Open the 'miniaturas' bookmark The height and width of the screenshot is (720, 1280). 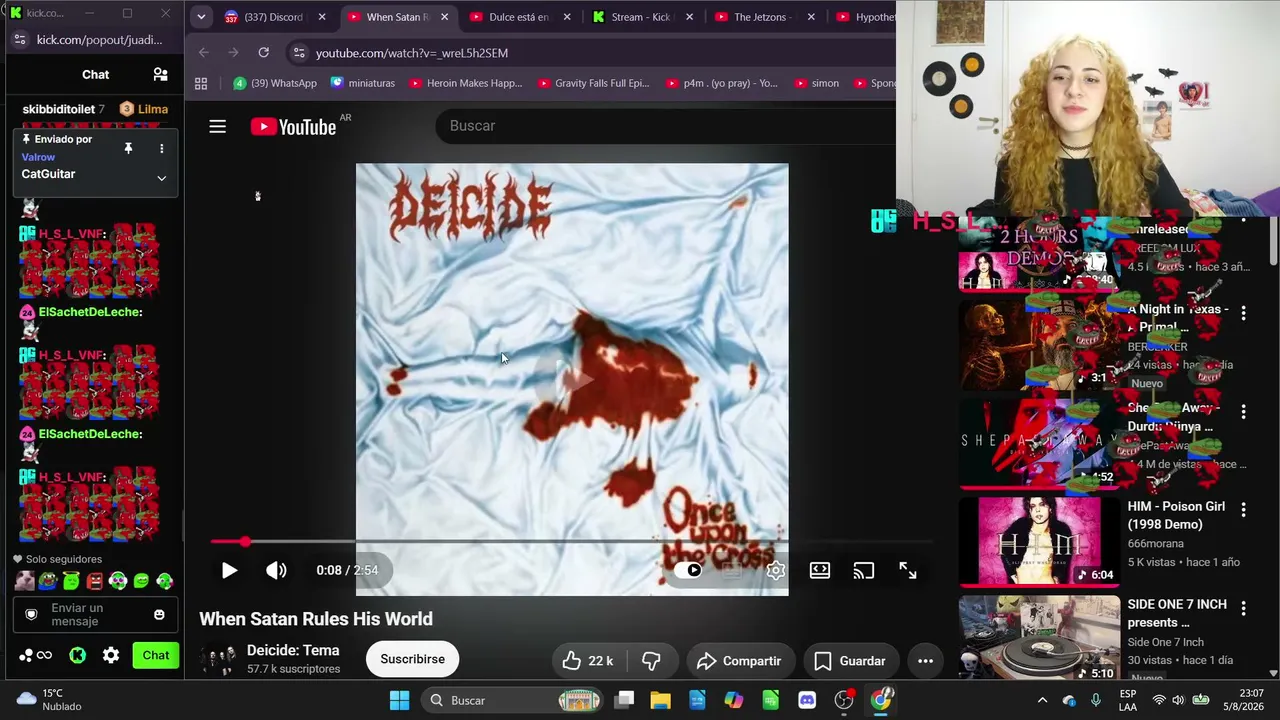click(363, 83)
